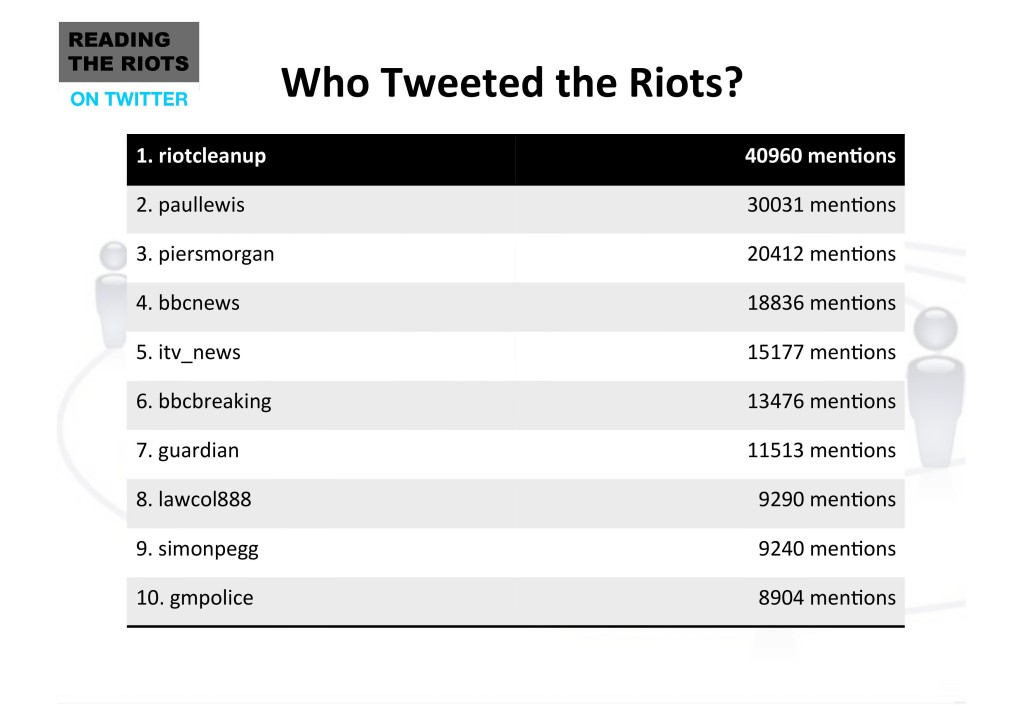Click the Who Tweeted the Riots? title
1024x724 pixels.
[x=512, y=82]
